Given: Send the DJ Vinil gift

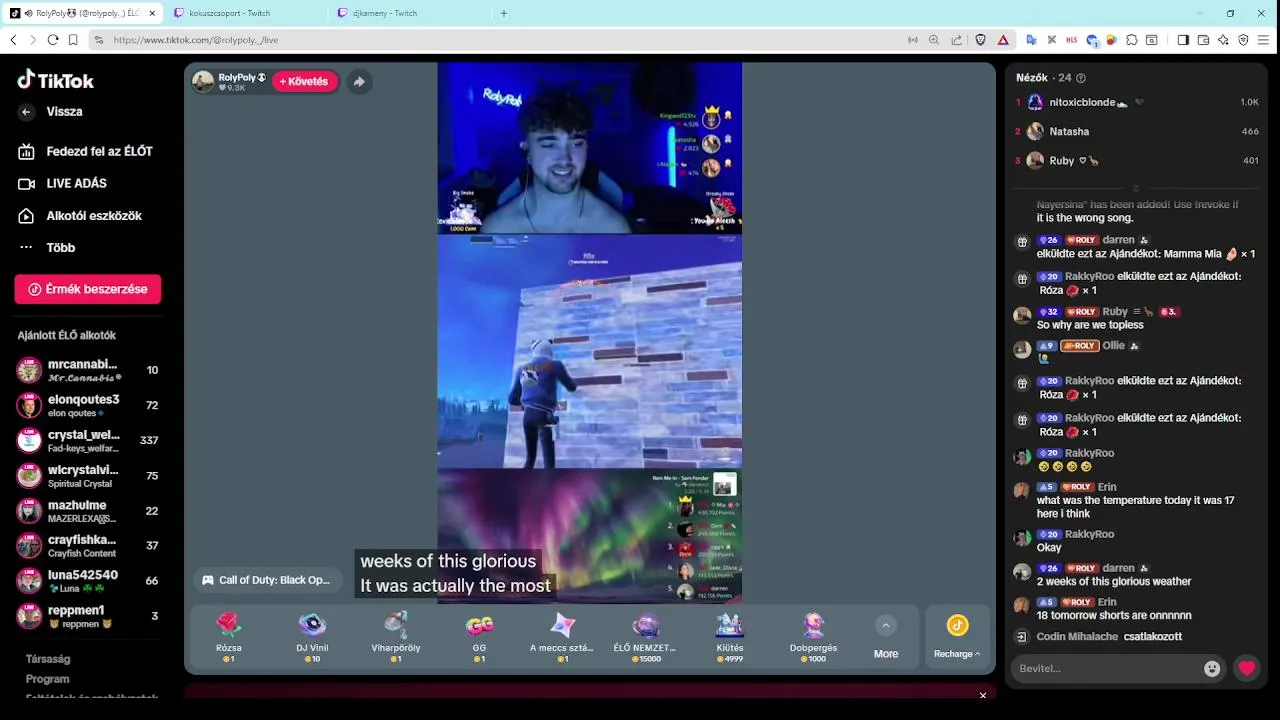Looking at the screenshot, I should (312, 637).
